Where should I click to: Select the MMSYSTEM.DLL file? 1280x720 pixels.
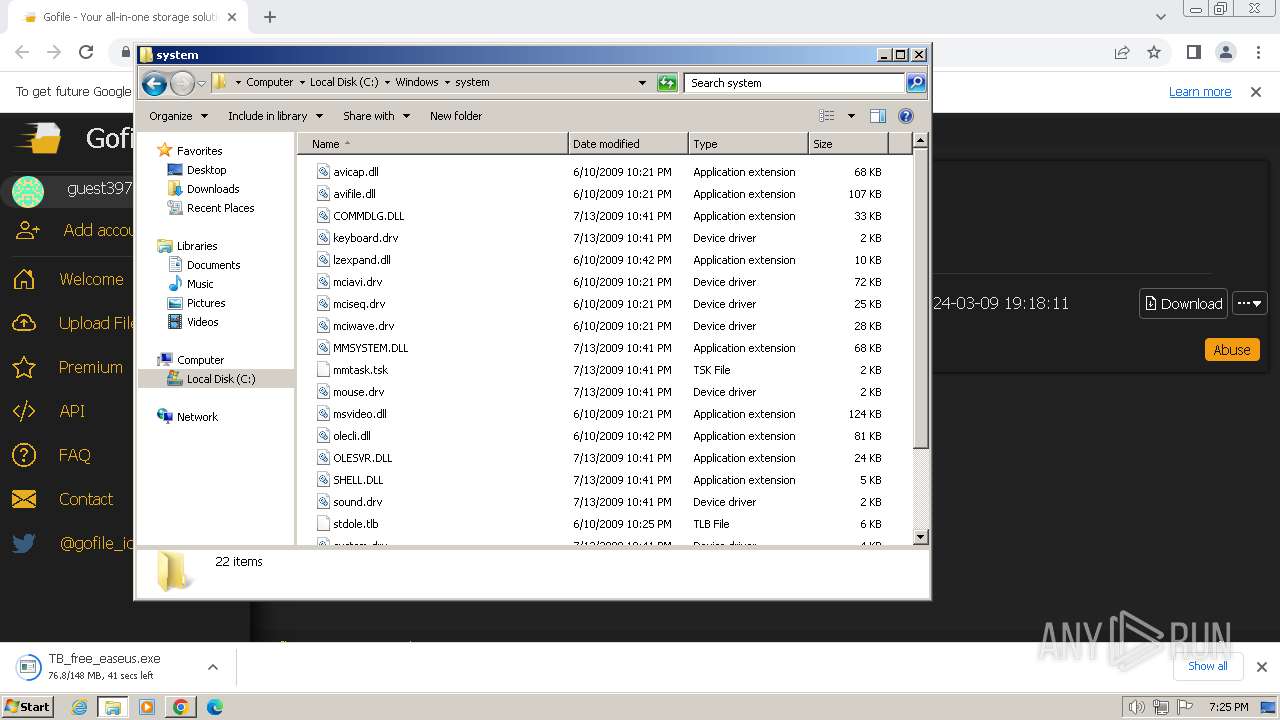pyautogui.click(x=370, y=348)
